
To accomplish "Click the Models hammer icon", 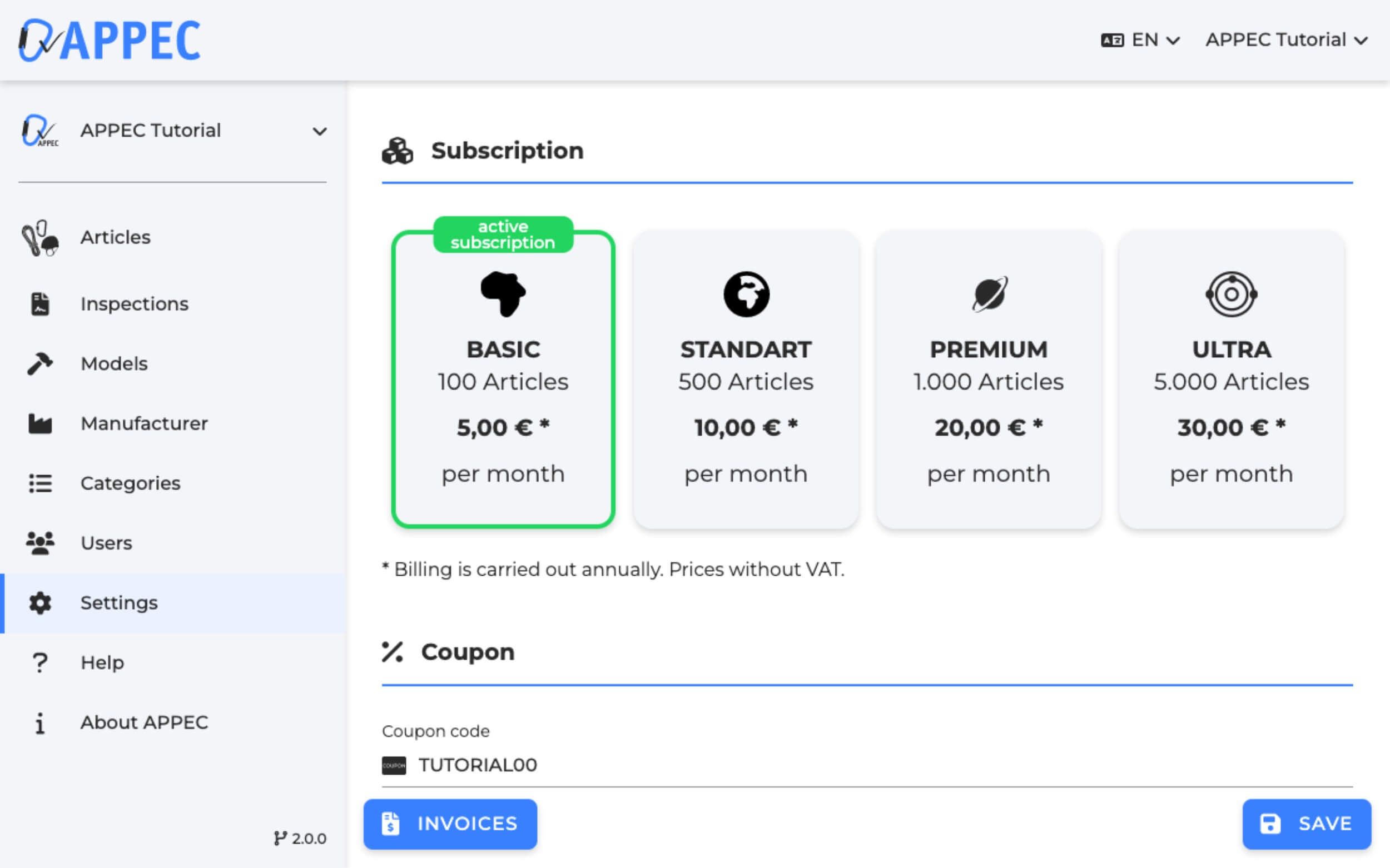I will coord(39,363).
